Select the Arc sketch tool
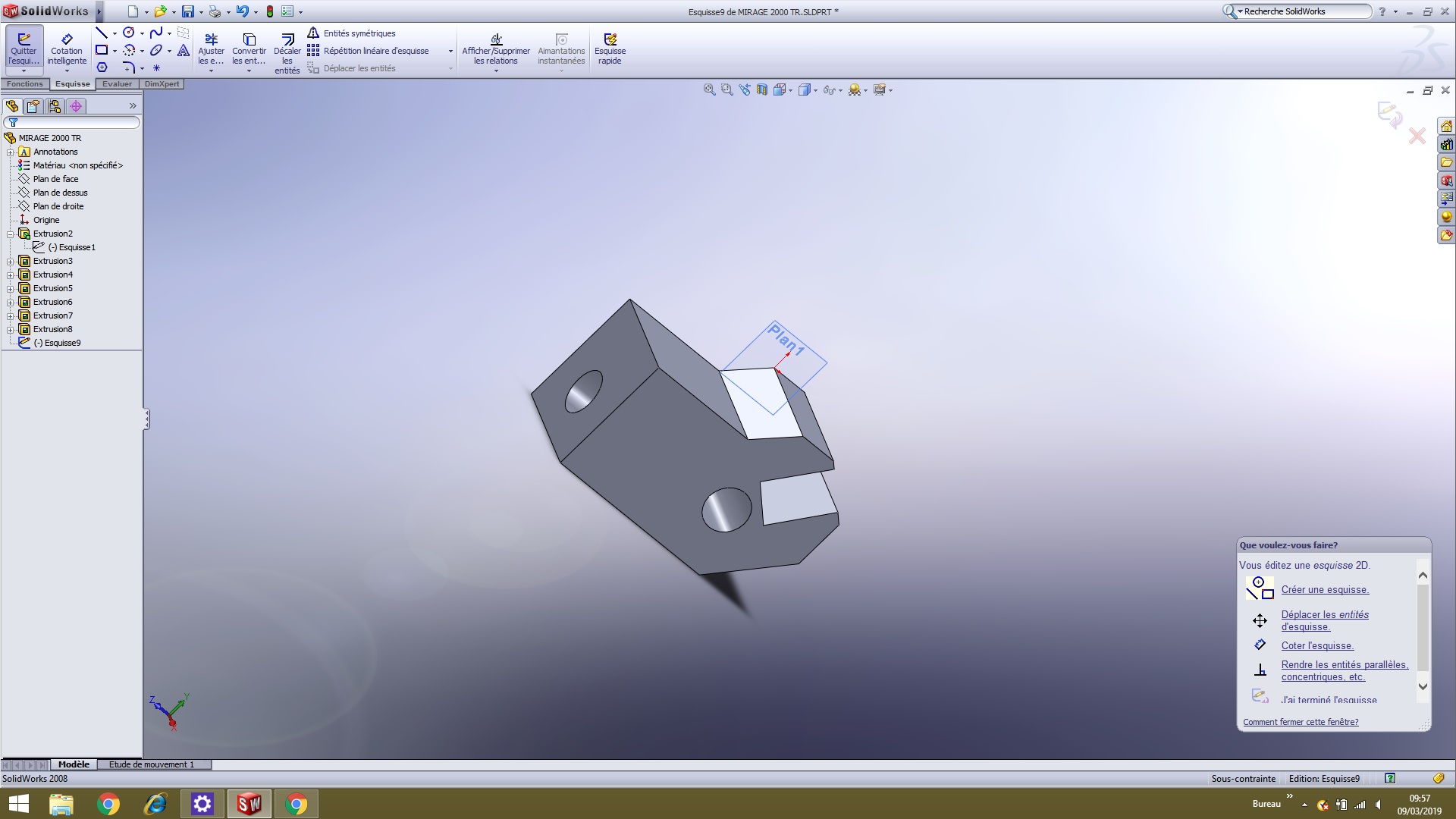Image resolution: width=1456 pixels, height=819 pixels. (x=129, y=50)
